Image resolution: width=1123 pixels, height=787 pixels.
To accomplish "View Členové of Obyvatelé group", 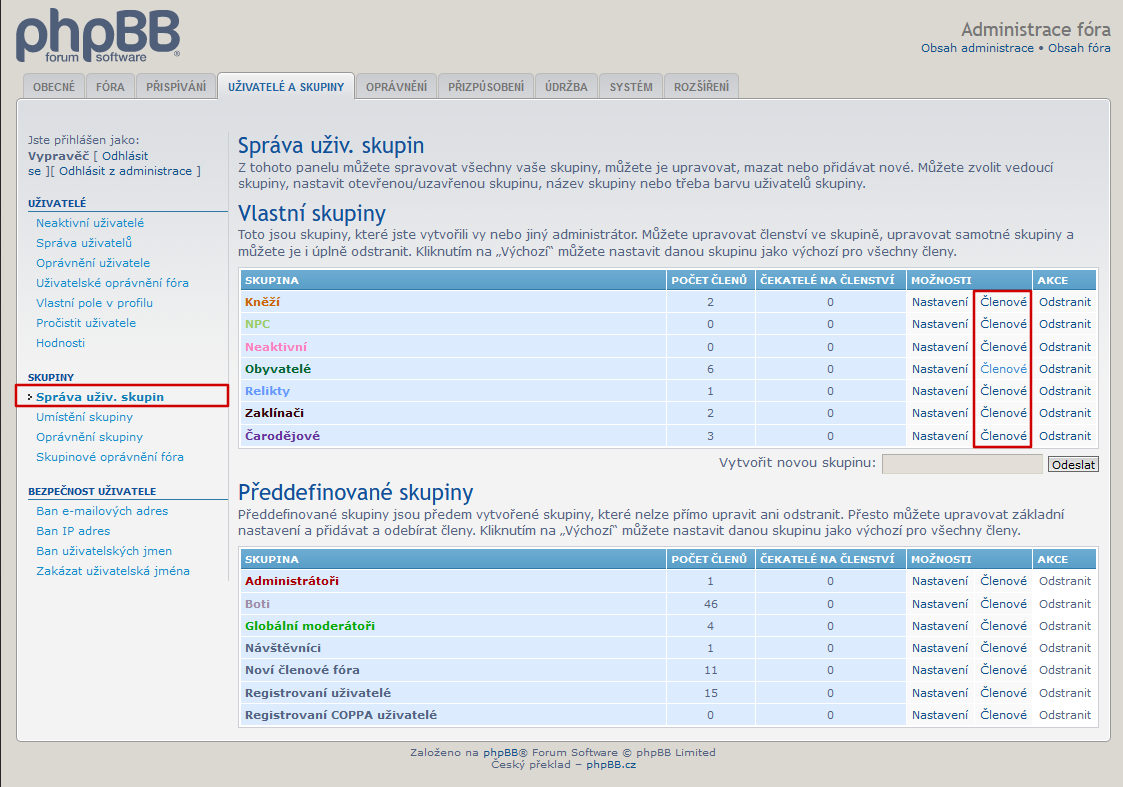I will coord(1003,369).
